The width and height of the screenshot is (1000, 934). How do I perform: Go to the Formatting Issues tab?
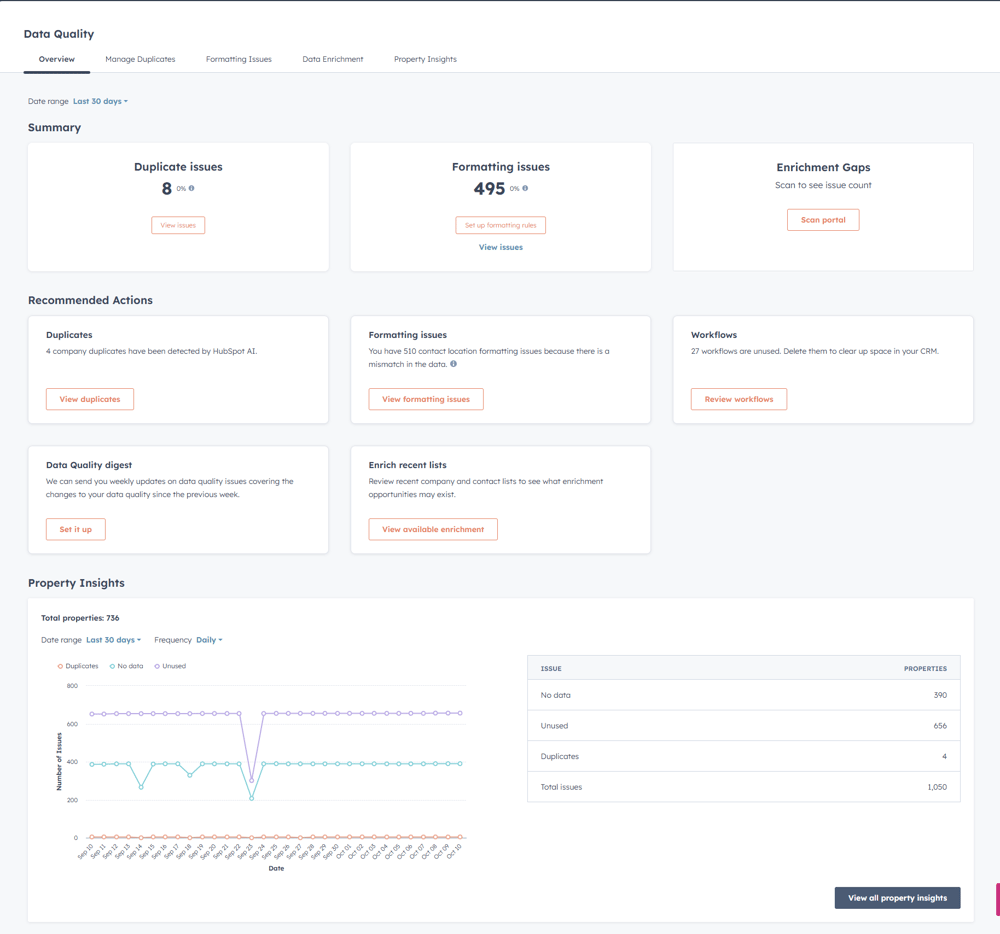click(x=239, y=59)
